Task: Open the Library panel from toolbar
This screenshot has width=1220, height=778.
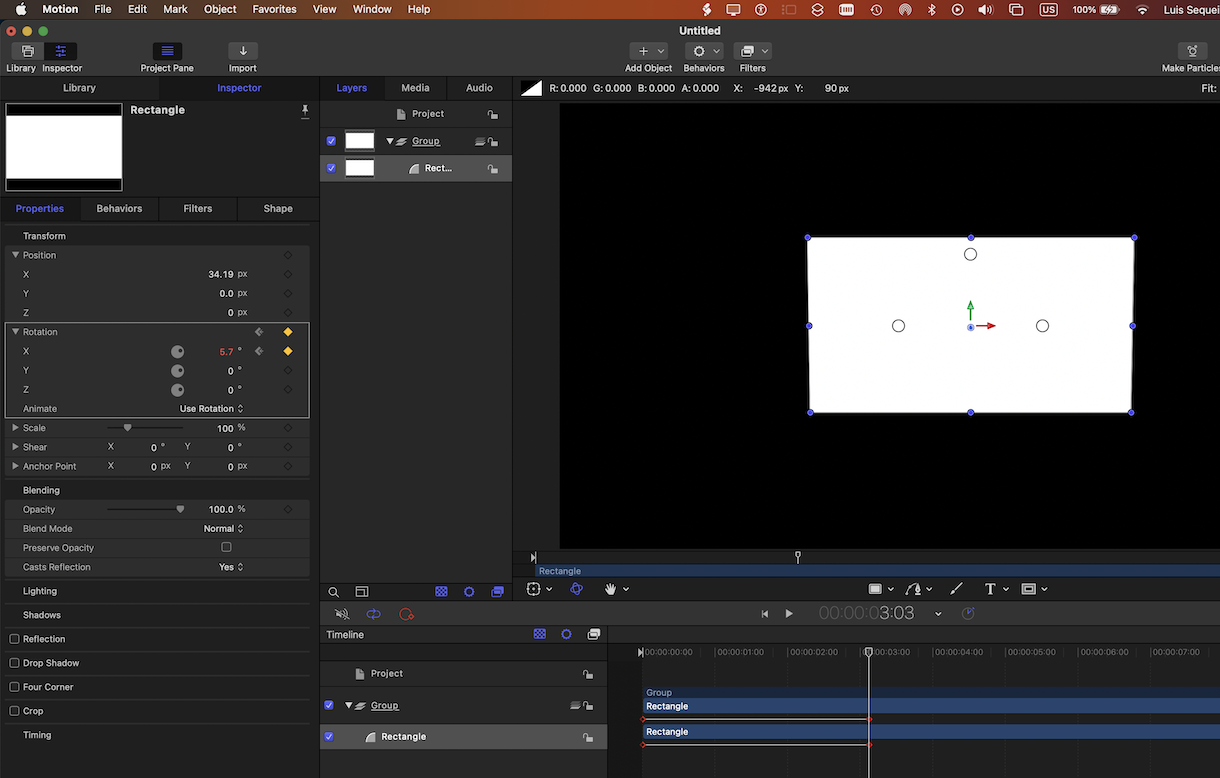Action: click(x=27, y=51)
